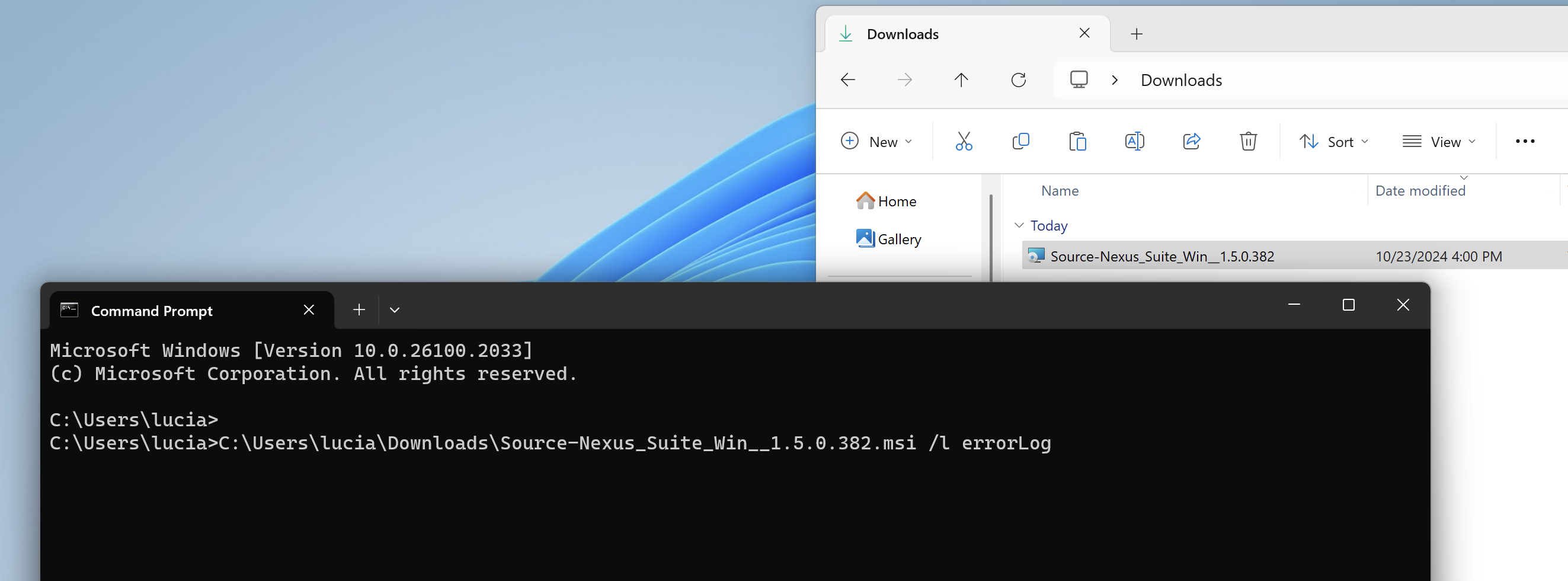Viewport: 1568px width, 581px height.
Task: Select the Source-Nexus_Suite_Win installer file
Action: pos(1161,256)
